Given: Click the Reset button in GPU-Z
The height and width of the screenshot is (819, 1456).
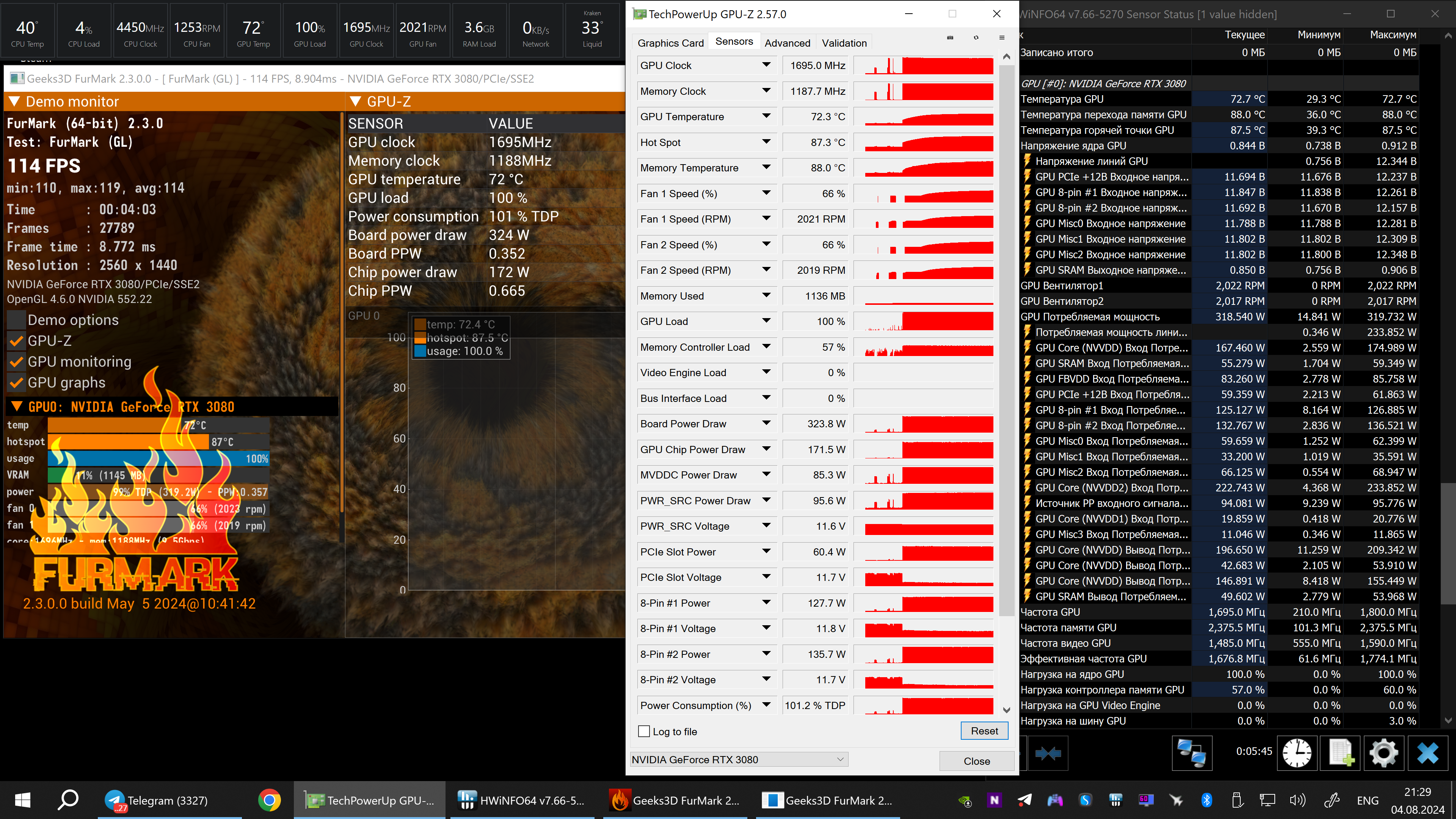Looking at the screenshot, I should coord(984,731).
